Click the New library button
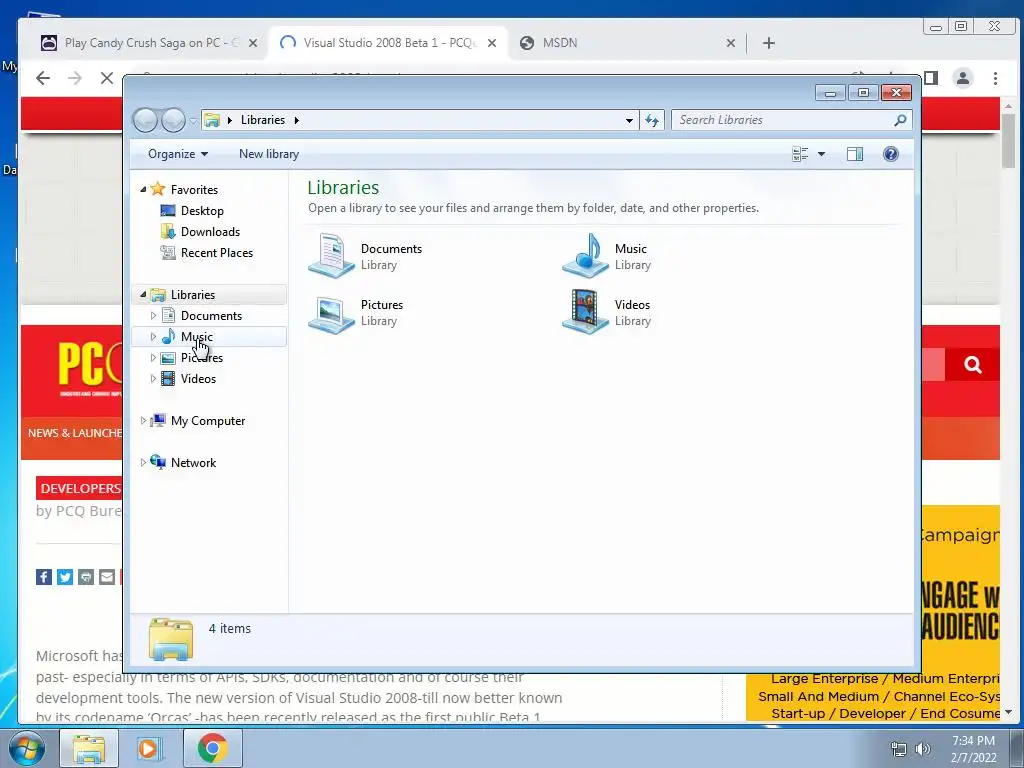This screenshot has height=768, width=1024. pos(268,154)
